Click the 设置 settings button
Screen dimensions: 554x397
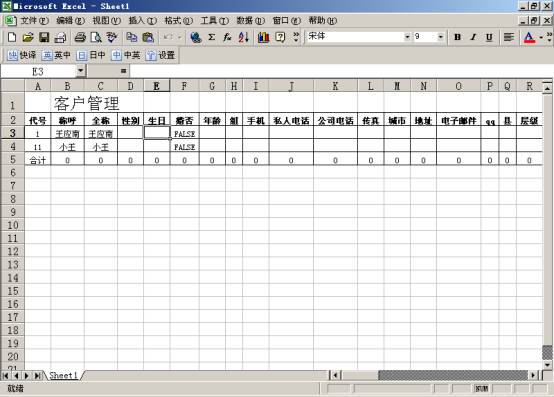pos(160,55)
